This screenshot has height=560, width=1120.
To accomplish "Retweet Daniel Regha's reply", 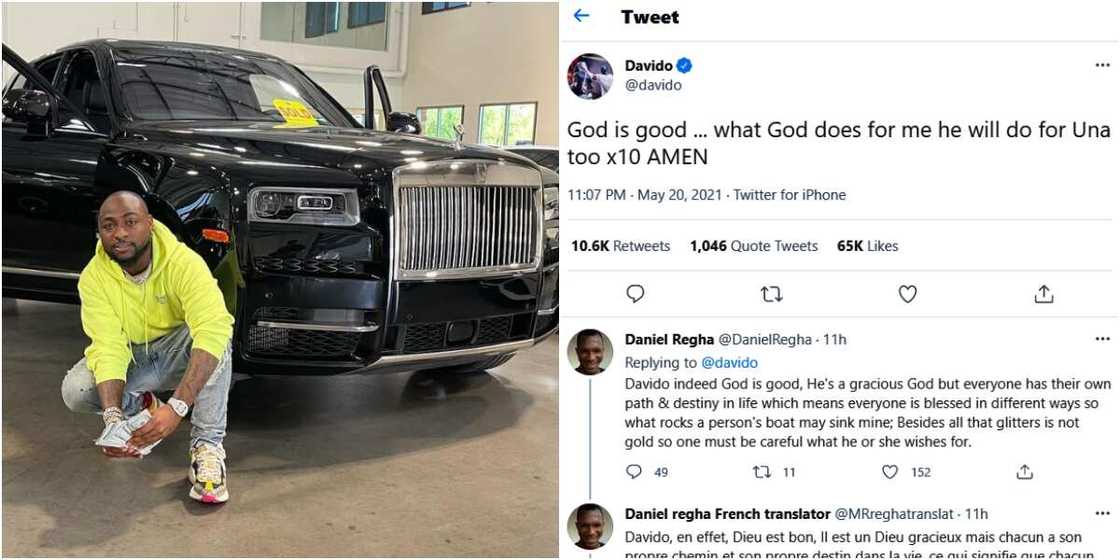I will coord(761,472).
